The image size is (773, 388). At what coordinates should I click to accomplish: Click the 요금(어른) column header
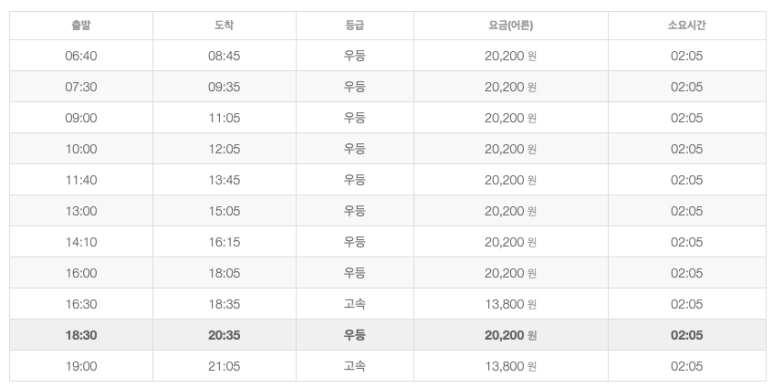pyautogui.click(x=511, y=25)
